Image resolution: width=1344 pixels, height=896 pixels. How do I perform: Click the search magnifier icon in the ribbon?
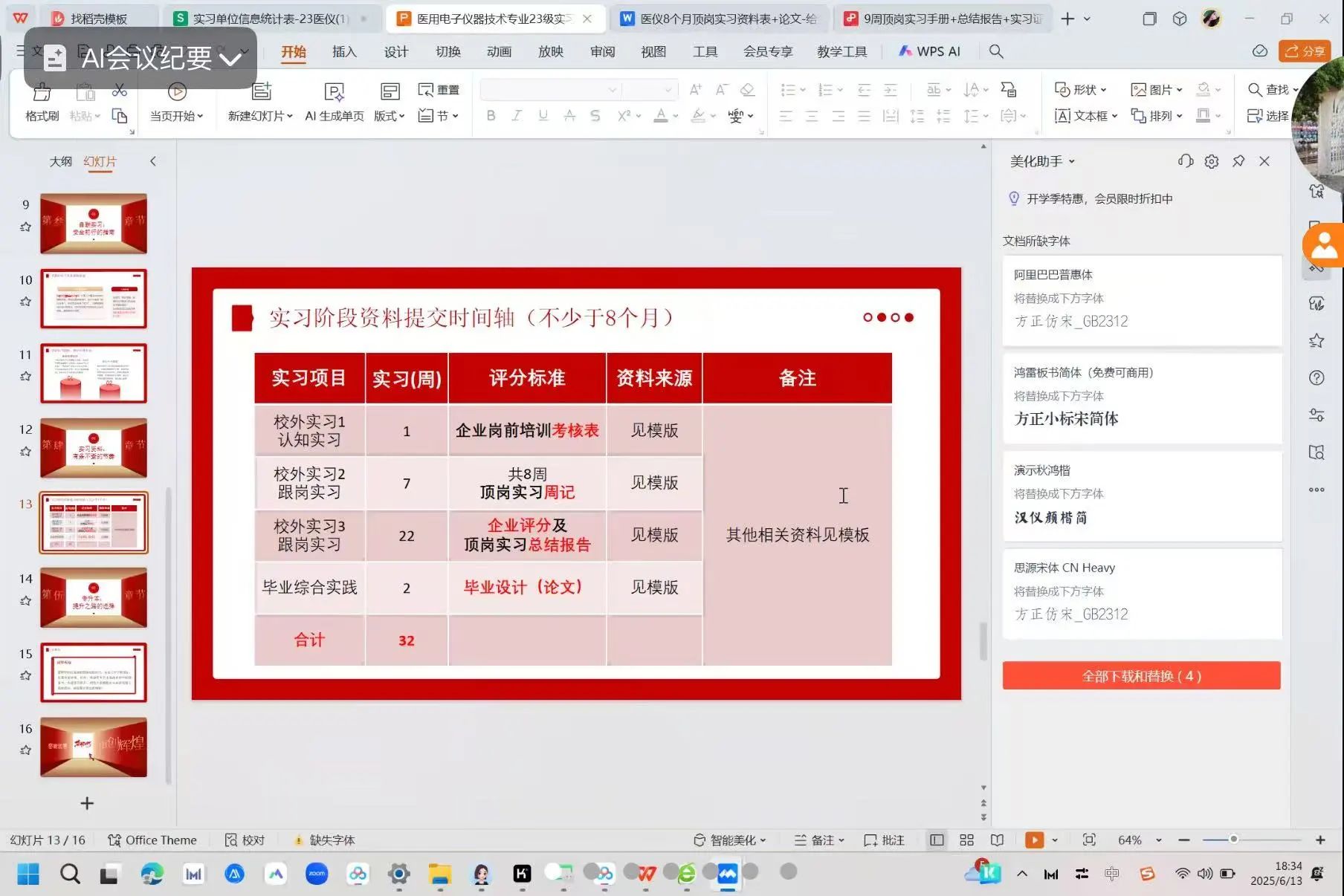pyautogui.click(x=996, y=51)
